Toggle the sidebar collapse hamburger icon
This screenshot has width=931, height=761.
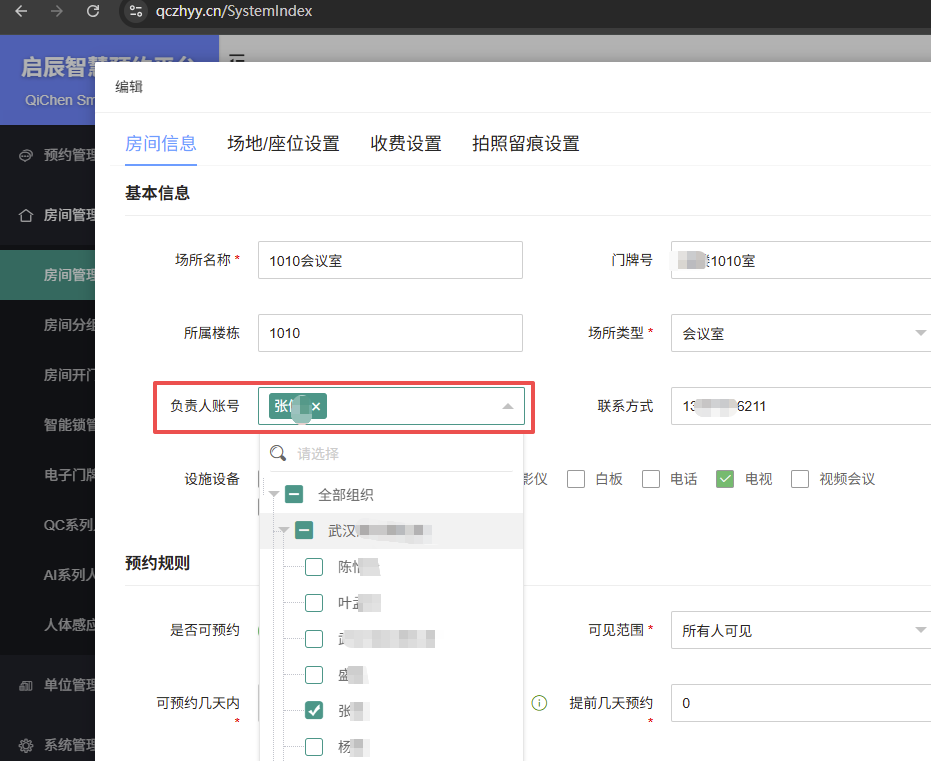[x=237, y=58]
